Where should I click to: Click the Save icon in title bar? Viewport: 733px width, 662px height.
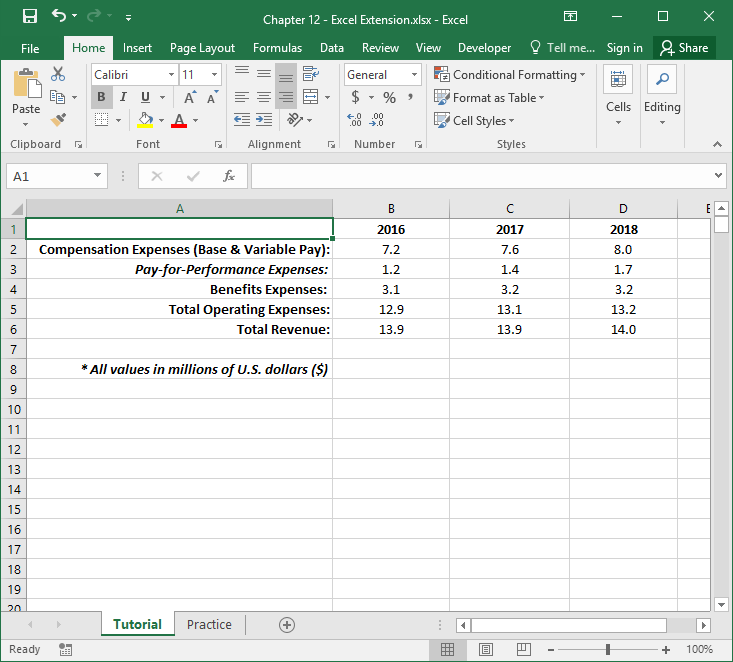point(30,17)
